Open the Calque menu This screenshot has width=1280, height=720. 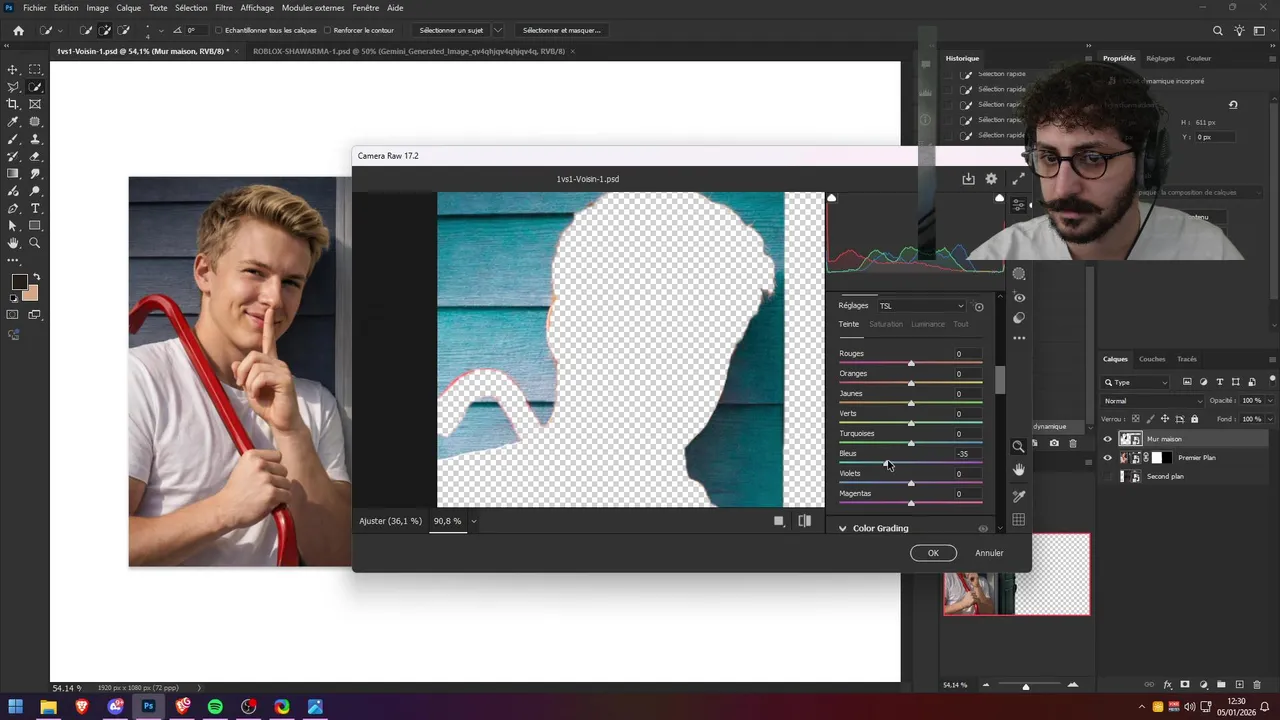click(x=128, y=8)
